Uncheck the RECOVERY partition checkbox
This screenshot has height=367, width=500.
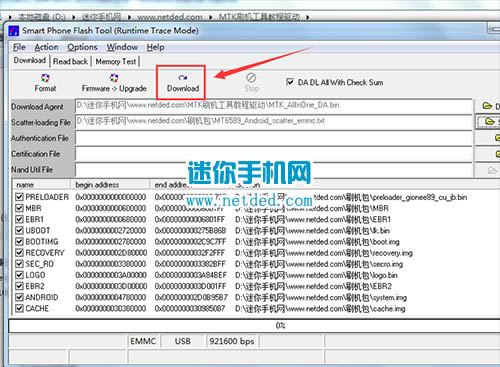point(19,253)
